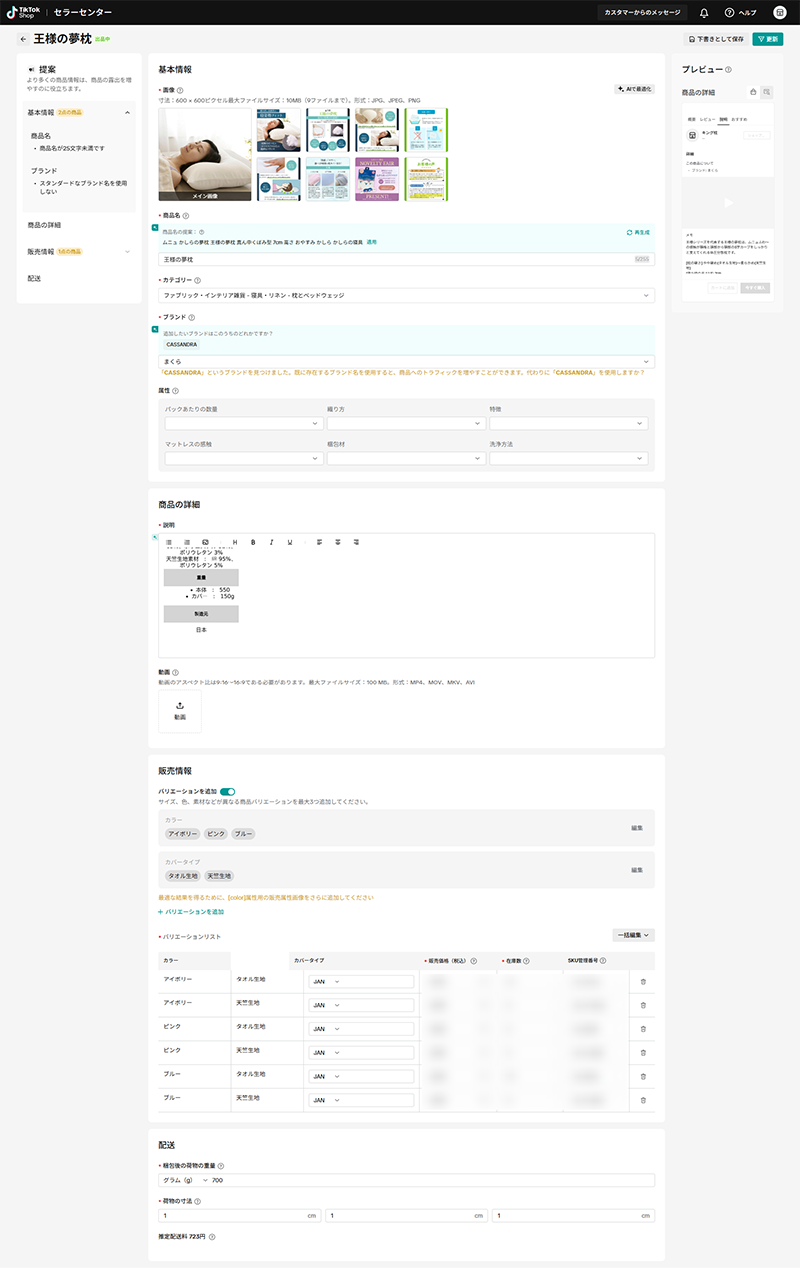This screenshot has height=1269, width=800.
Task: Click the TikTok Shop logo
Action: pyautogui.click(x=21, y=12)
